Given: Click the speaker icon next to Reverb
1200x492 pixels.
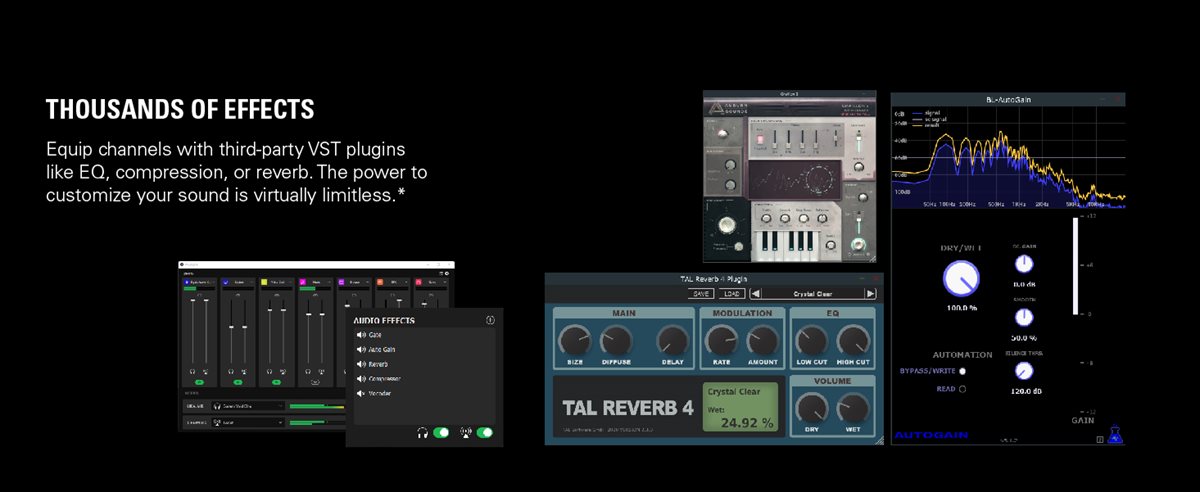Looking at the screenshot, I should 360,364.
